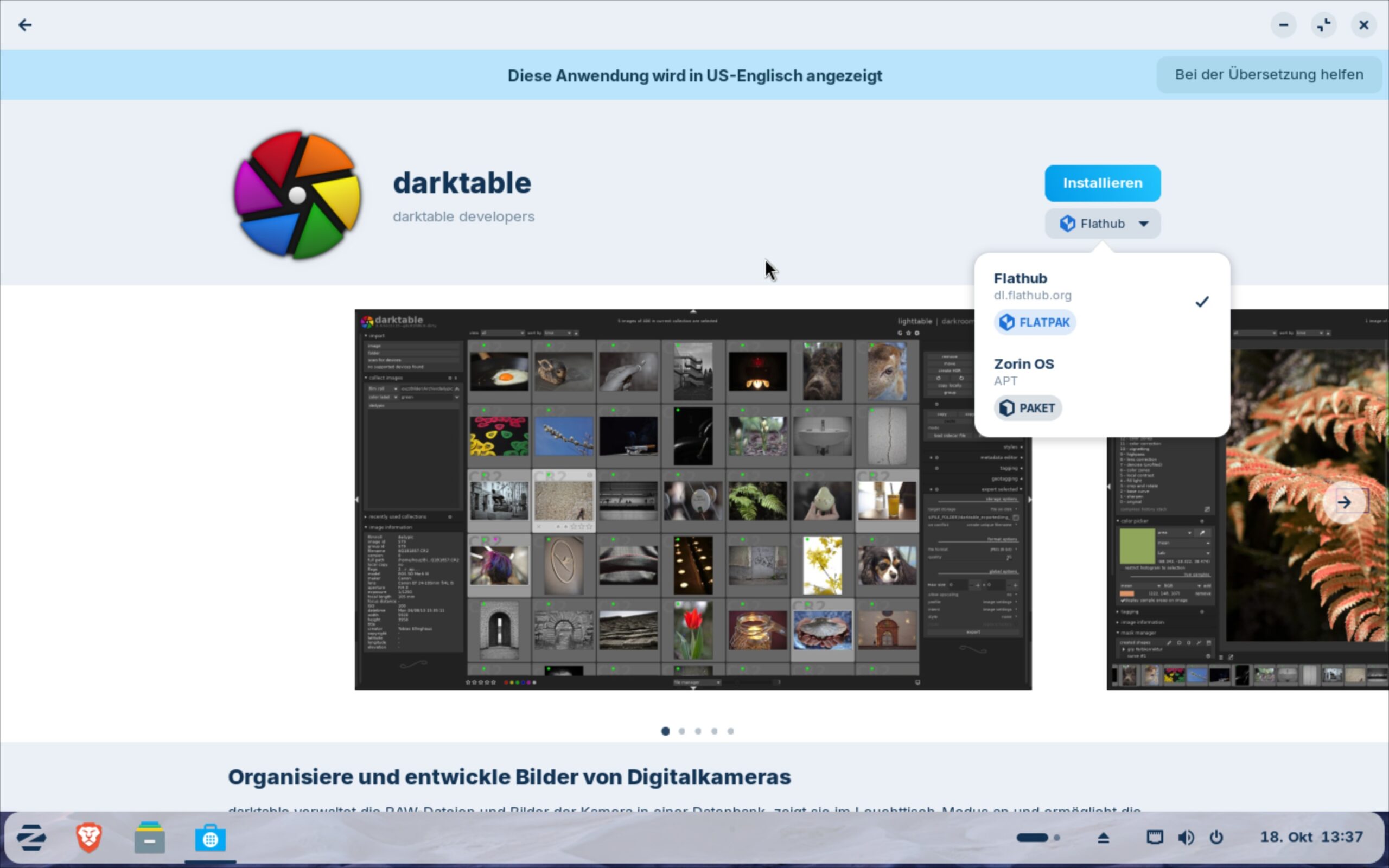Click the Installieren button
This screenshot has height=868, width=1389.
point(1102,183)
